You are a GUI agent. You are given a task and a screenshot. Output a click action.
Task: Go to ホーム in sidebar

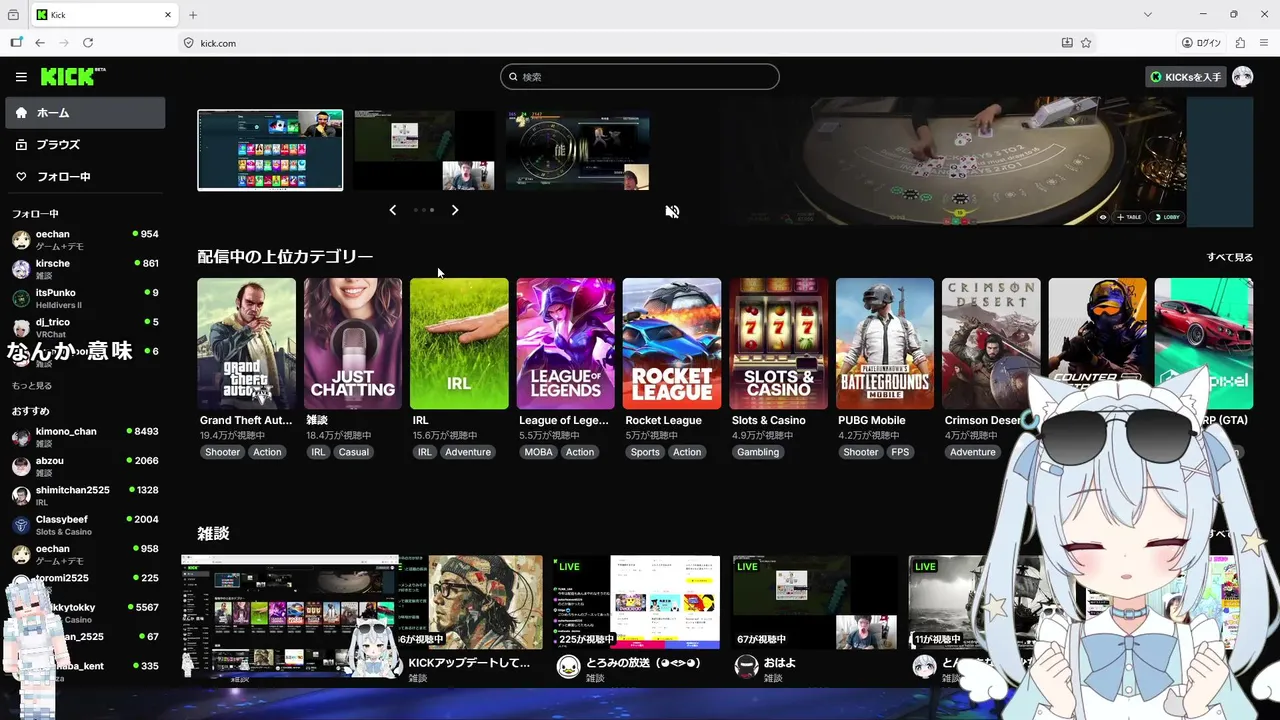[85, 113]
